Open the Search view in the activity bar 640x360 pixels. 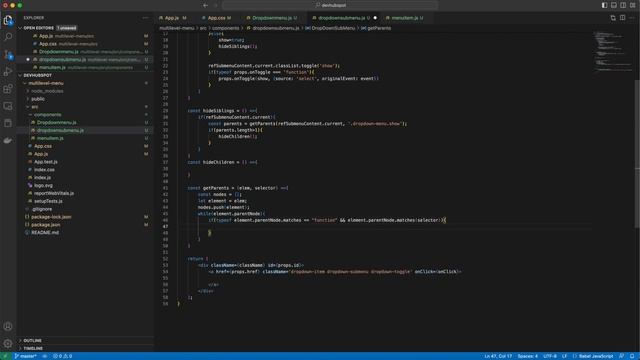[x=8, y=37]
